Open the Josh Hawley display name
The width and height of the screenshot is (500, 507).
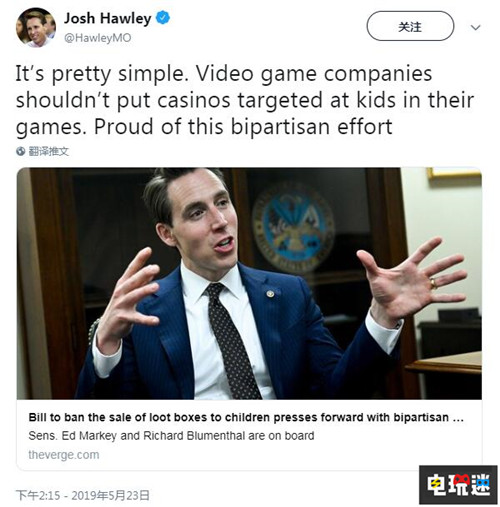pyautogui.click(x=107, y=18)
